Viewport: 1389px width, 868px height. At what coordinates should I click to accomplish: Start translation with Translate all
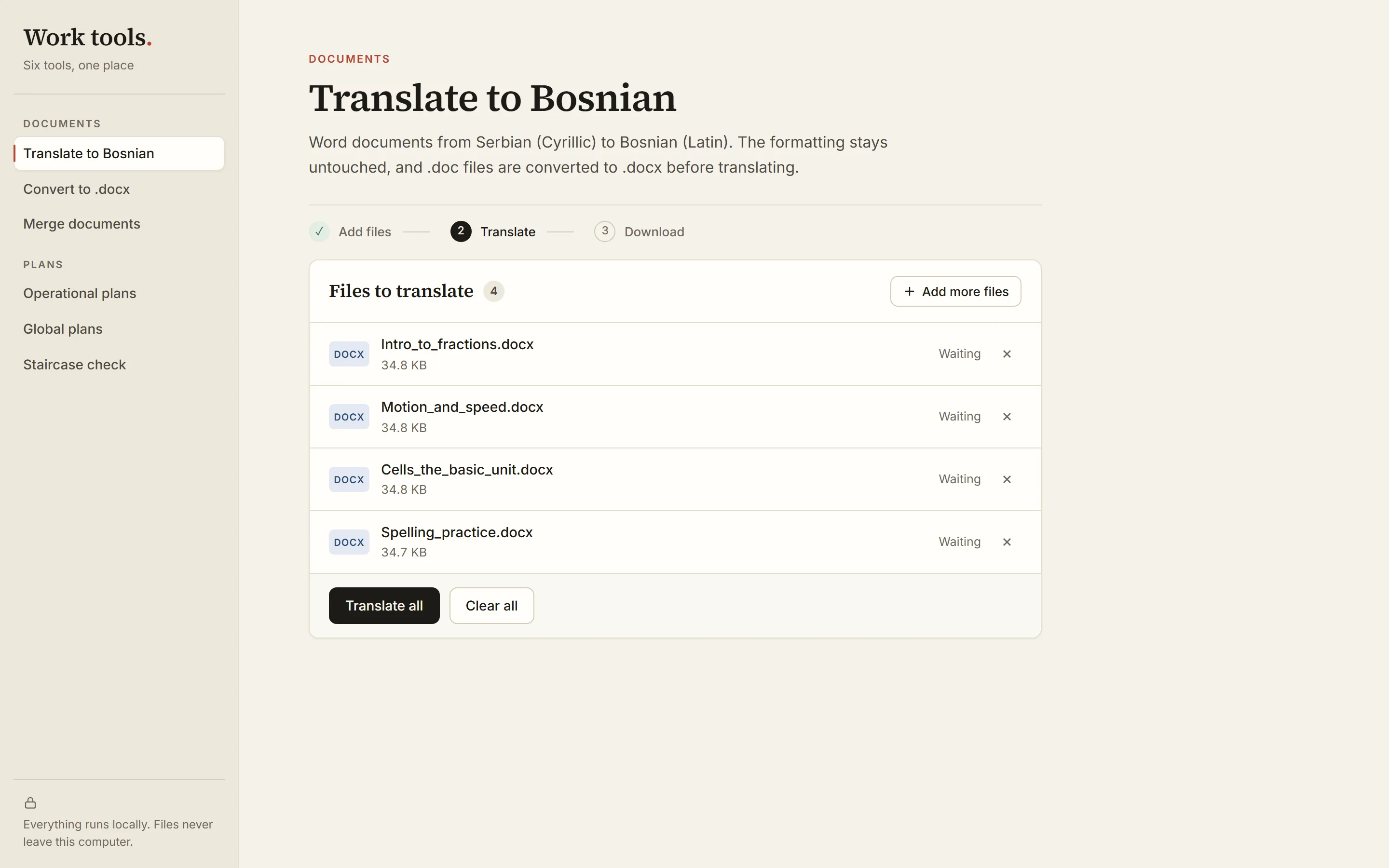(x=384, y=606)
